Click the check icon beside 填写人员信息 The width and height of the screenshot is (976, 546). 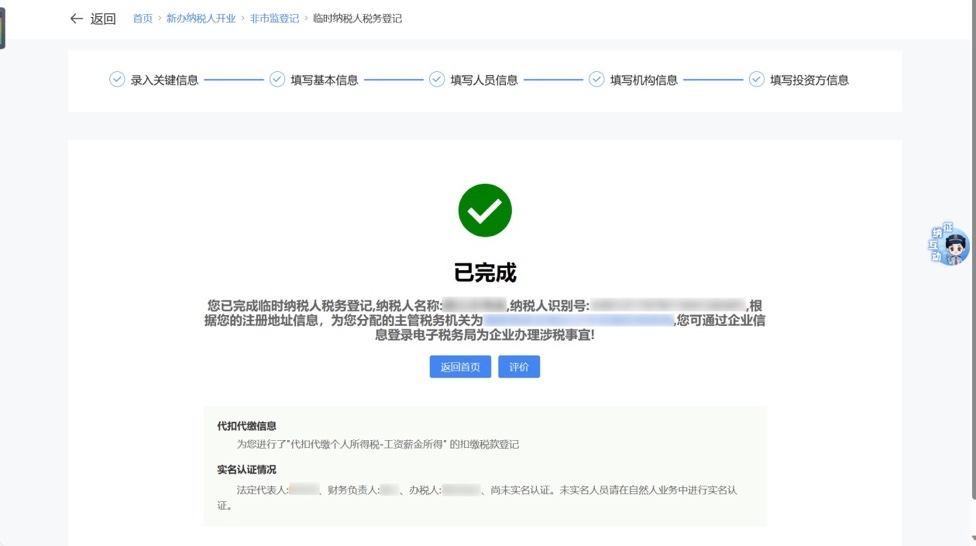437,80
